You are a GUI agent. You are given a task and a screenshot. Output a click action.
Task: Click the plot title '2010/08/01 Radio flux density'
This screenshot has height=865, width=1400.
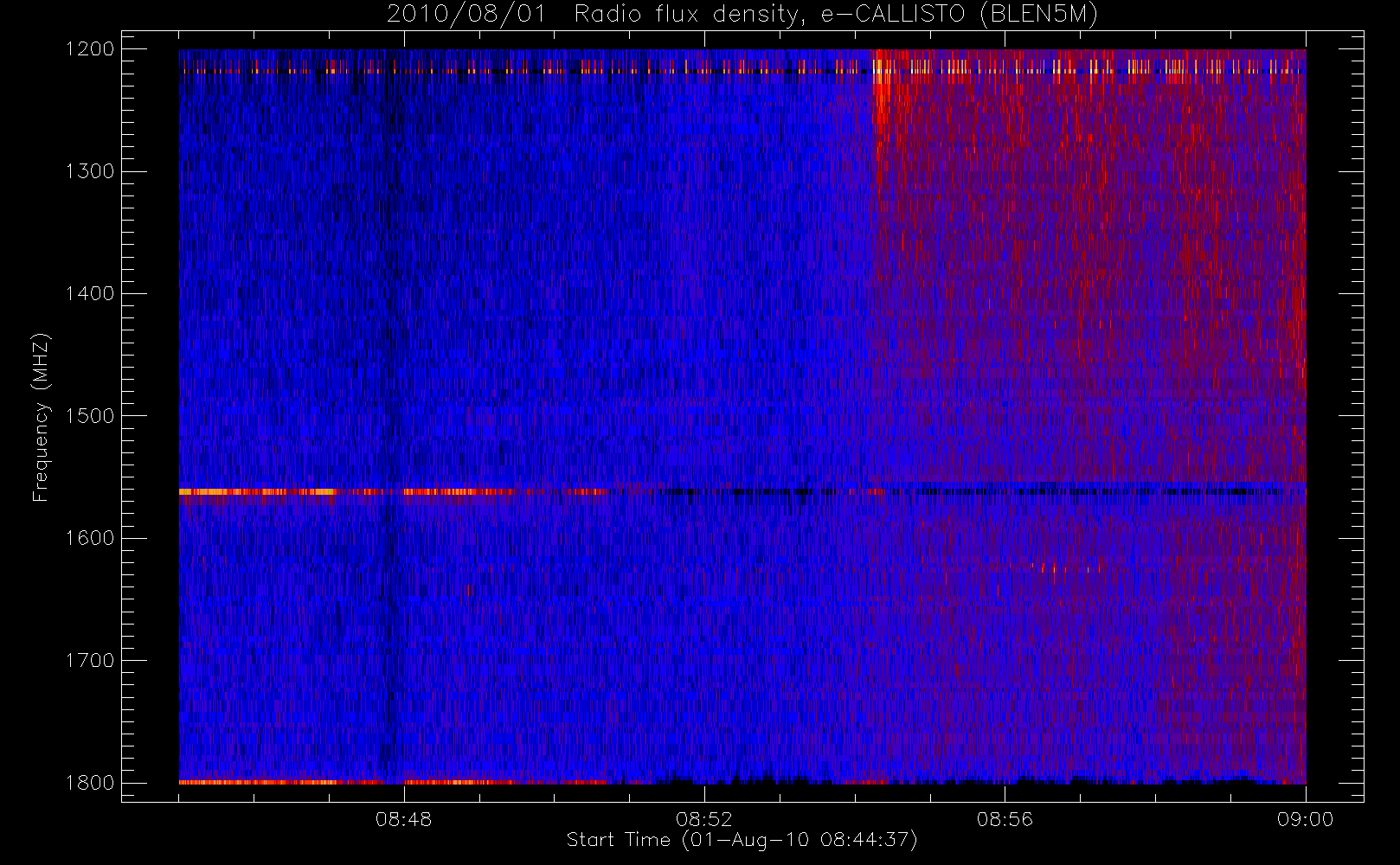742,15
